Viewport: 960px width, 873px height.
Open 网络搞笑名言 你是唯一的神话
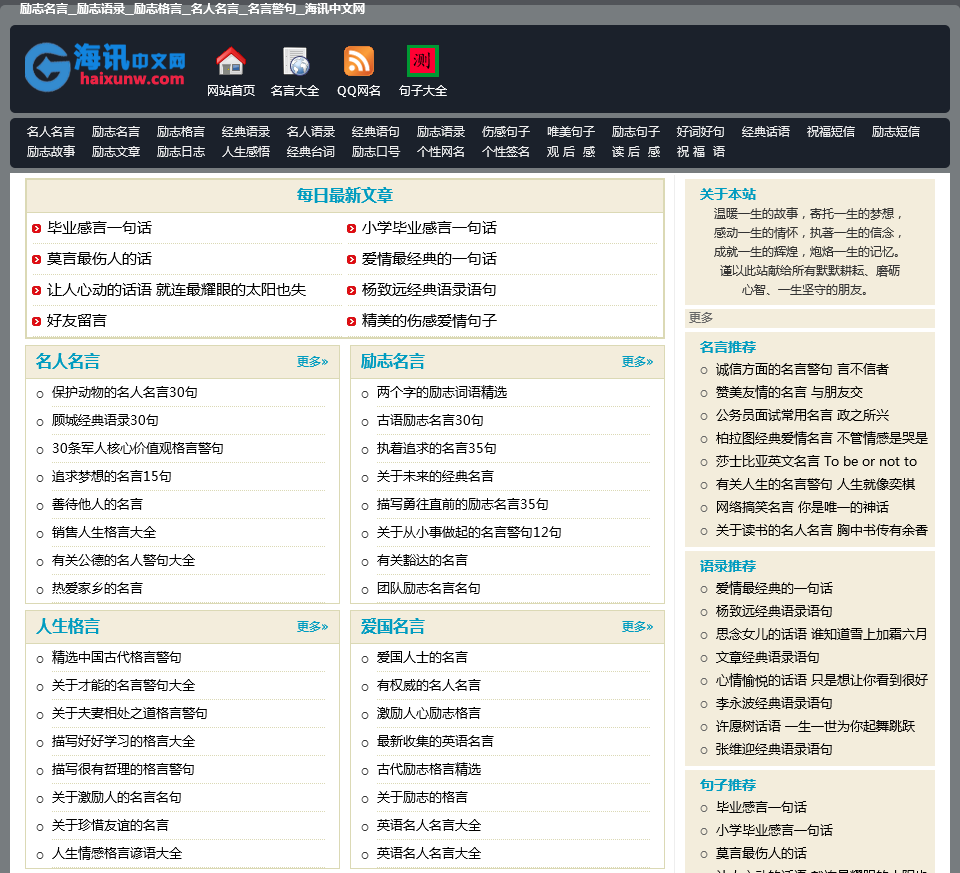tap(802, 508)
